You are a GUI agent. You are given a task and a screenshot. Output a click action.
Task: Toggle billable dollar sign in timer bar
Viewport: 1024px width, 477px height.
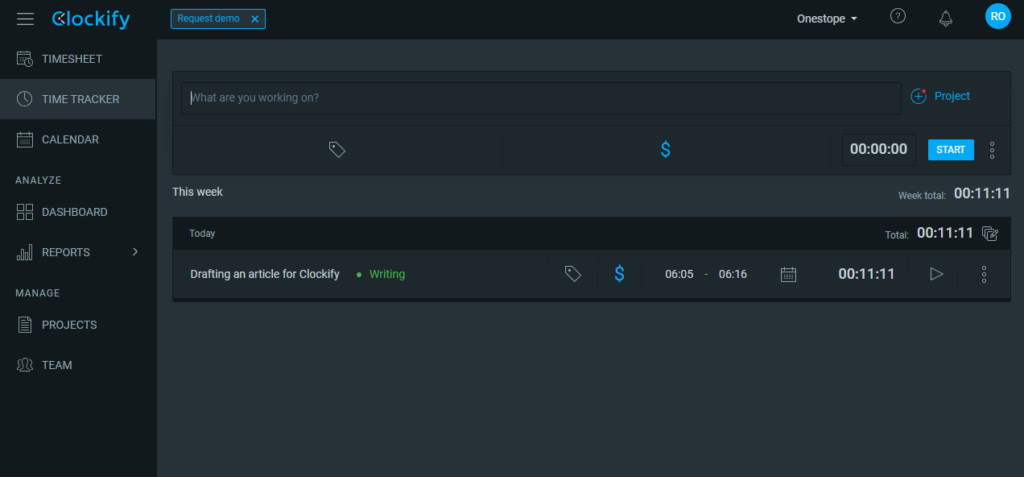665,150
